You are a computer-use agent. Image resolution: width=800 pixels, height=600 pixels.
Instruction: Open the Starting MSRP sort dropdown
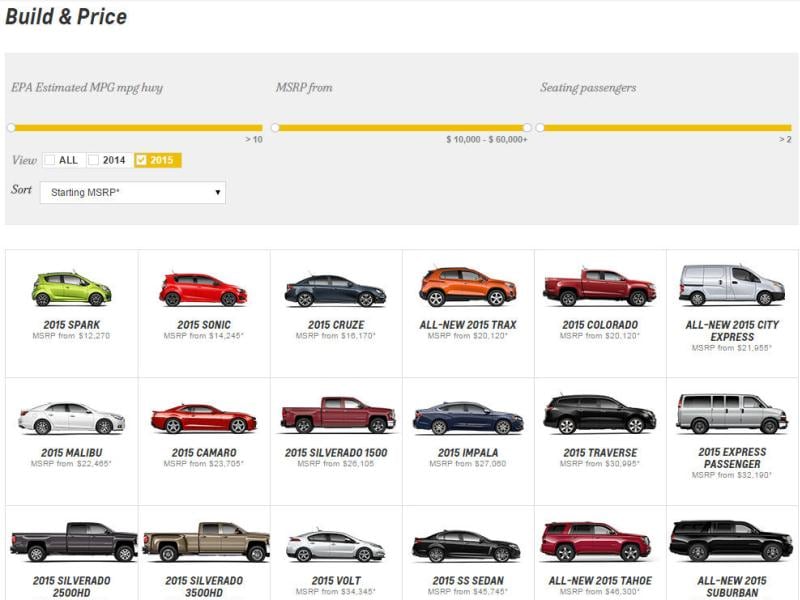coord(133,192)
